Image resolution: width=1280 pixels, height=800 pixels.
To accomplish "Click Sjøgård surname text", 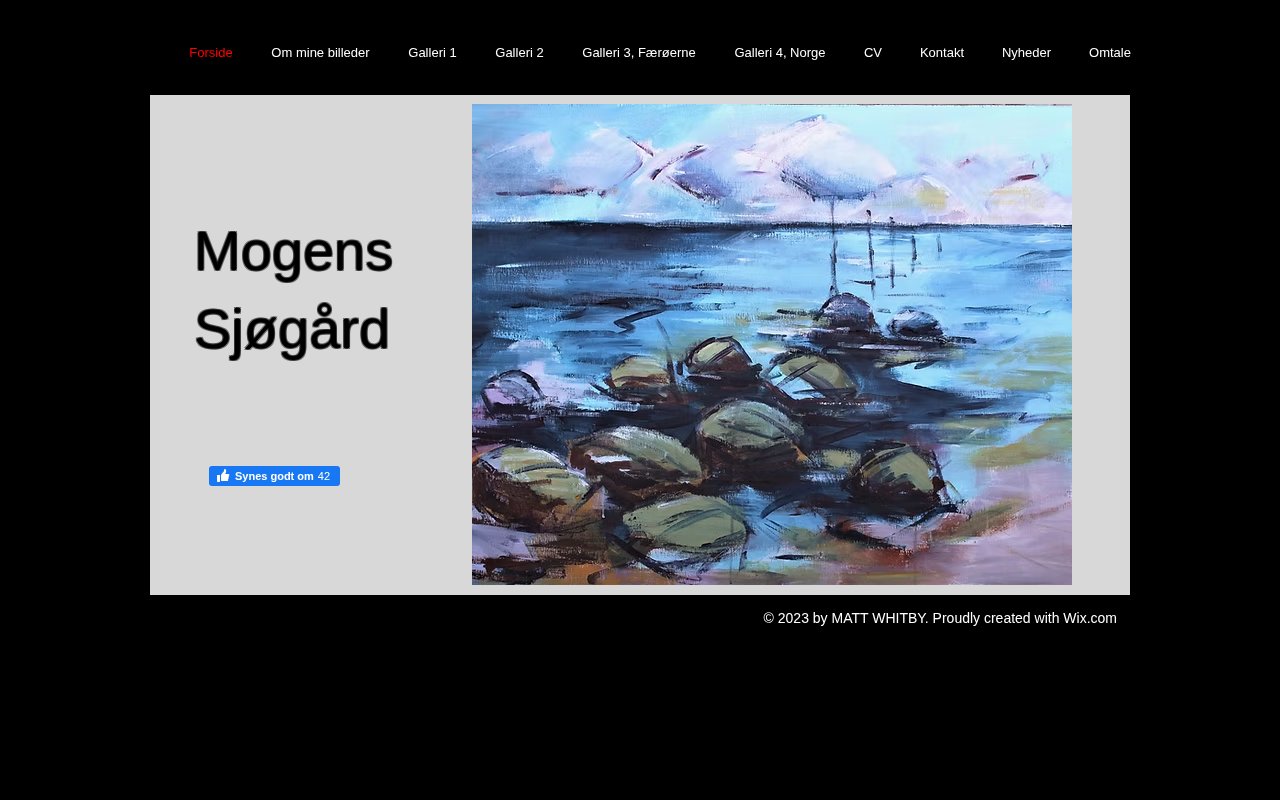I will tap(291, 330).
